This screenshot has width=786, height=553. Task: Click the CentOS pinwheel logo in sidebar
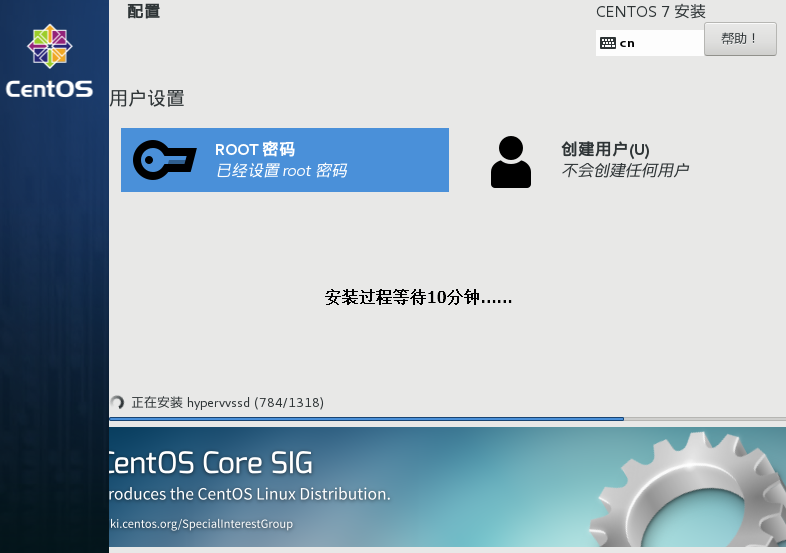pyautogui.click(x=49, y=48)
